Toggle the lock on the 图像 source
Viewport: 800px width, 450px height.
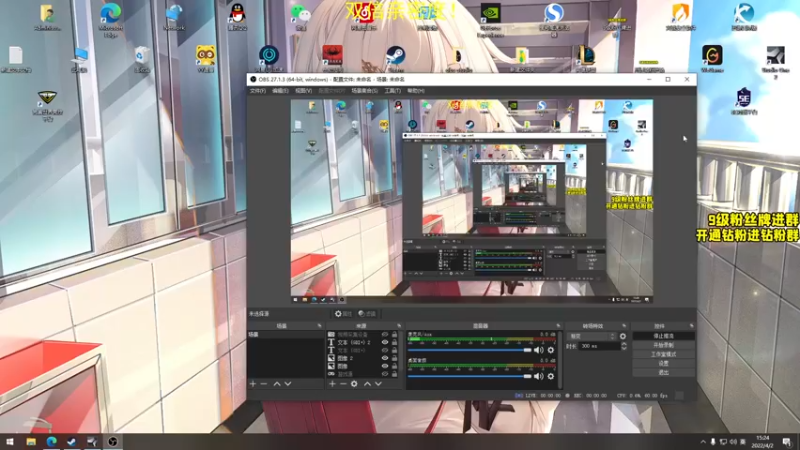point(394,366)
